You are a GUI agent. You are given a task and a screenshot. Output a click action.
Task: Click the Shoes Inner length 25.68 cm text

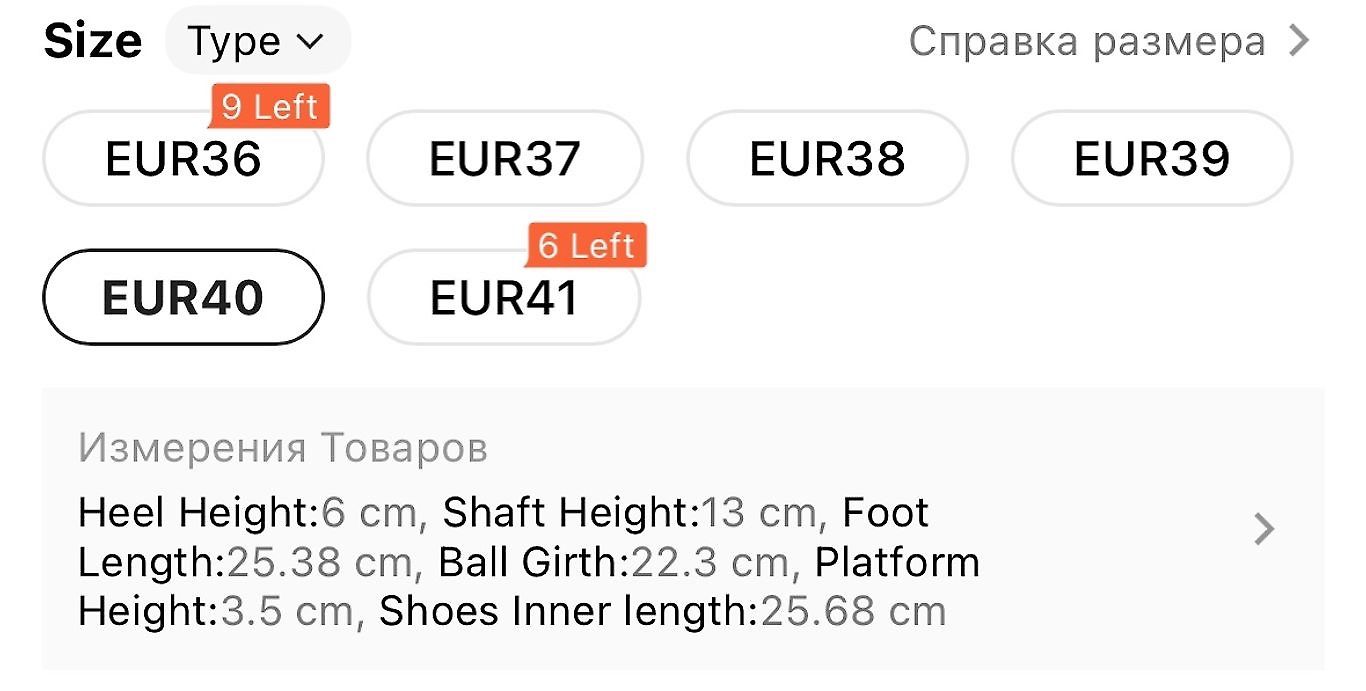coord(663,611)
